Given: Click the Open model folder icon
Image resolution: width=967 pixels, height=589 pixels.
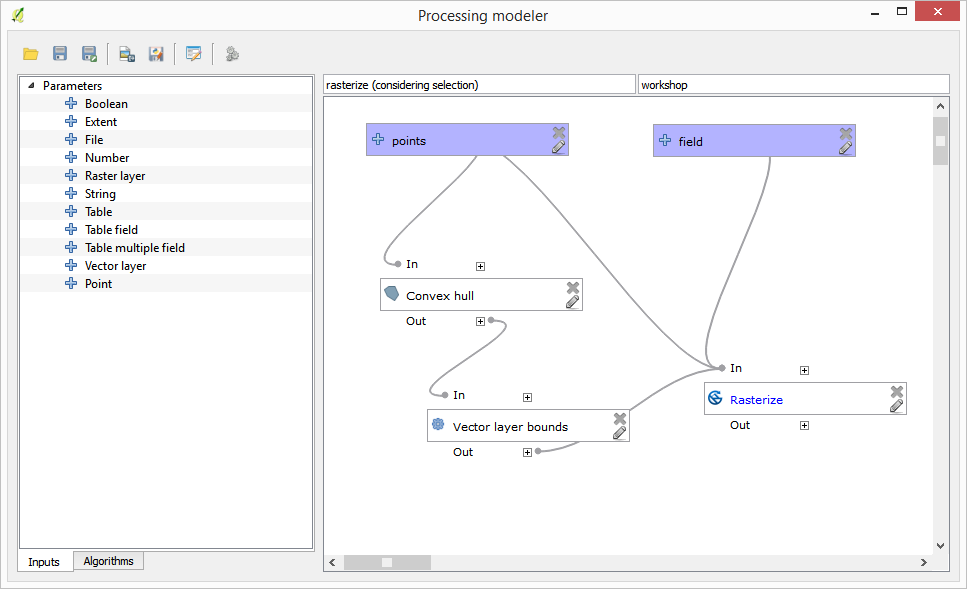Looking at the screenshot, I should [x=31, y=54].
